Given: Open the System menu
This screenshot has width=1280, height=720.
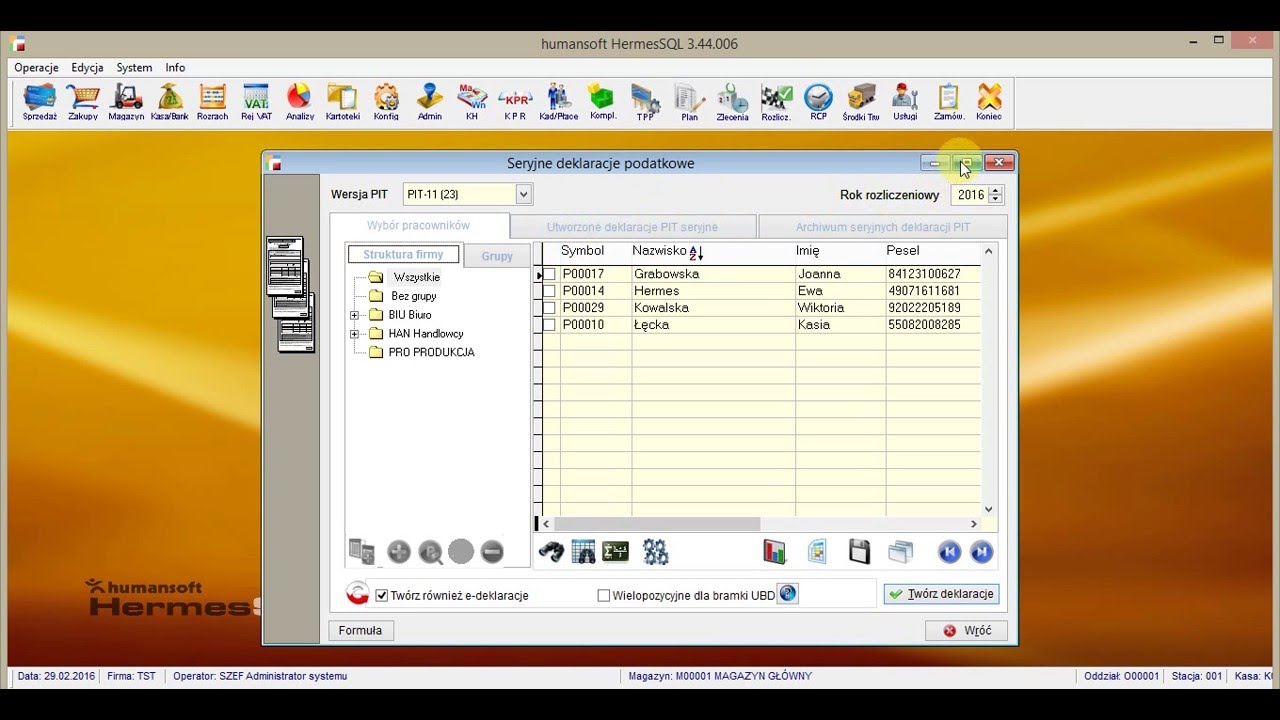Looking at the screenshot, I should tap(134, 68).
